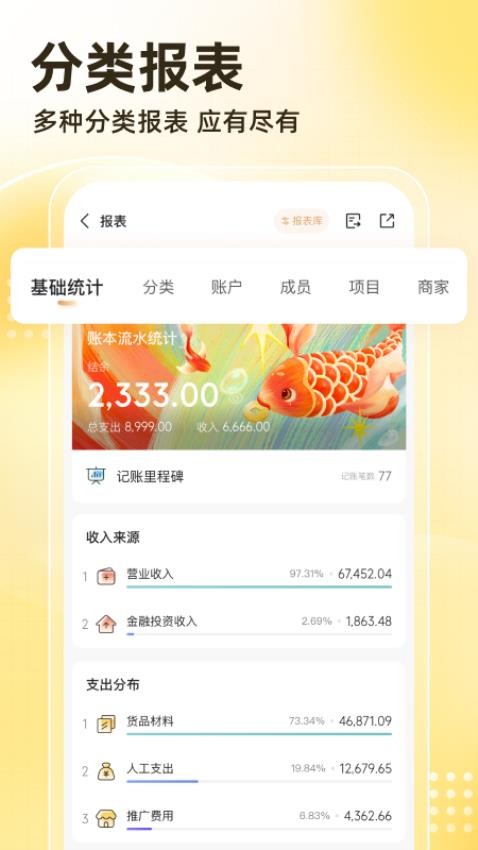Tap the 人工支出 money bag icon
478x850 pixels.
pos(106,771)
